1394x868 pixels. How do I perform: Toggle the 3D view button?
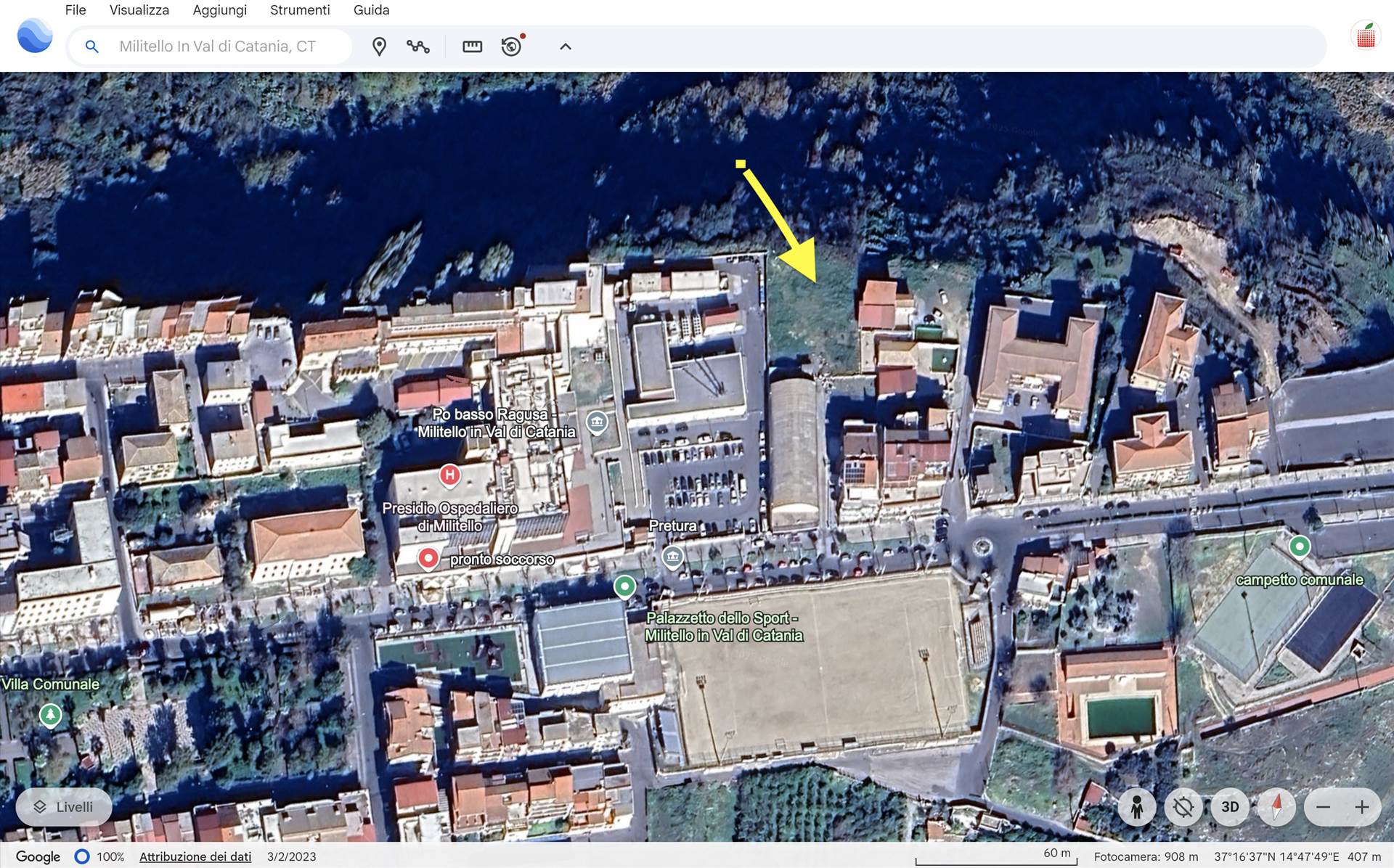[x=1230, y=807]
